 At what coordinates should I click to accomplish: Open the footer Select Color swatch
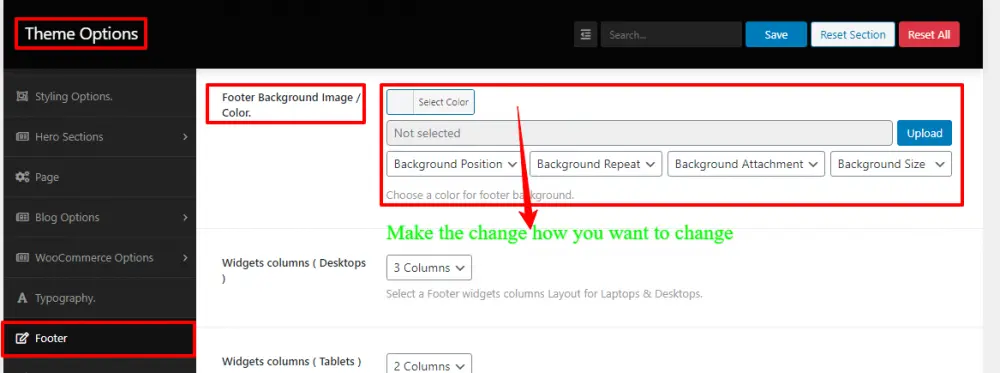pos(430,102)
